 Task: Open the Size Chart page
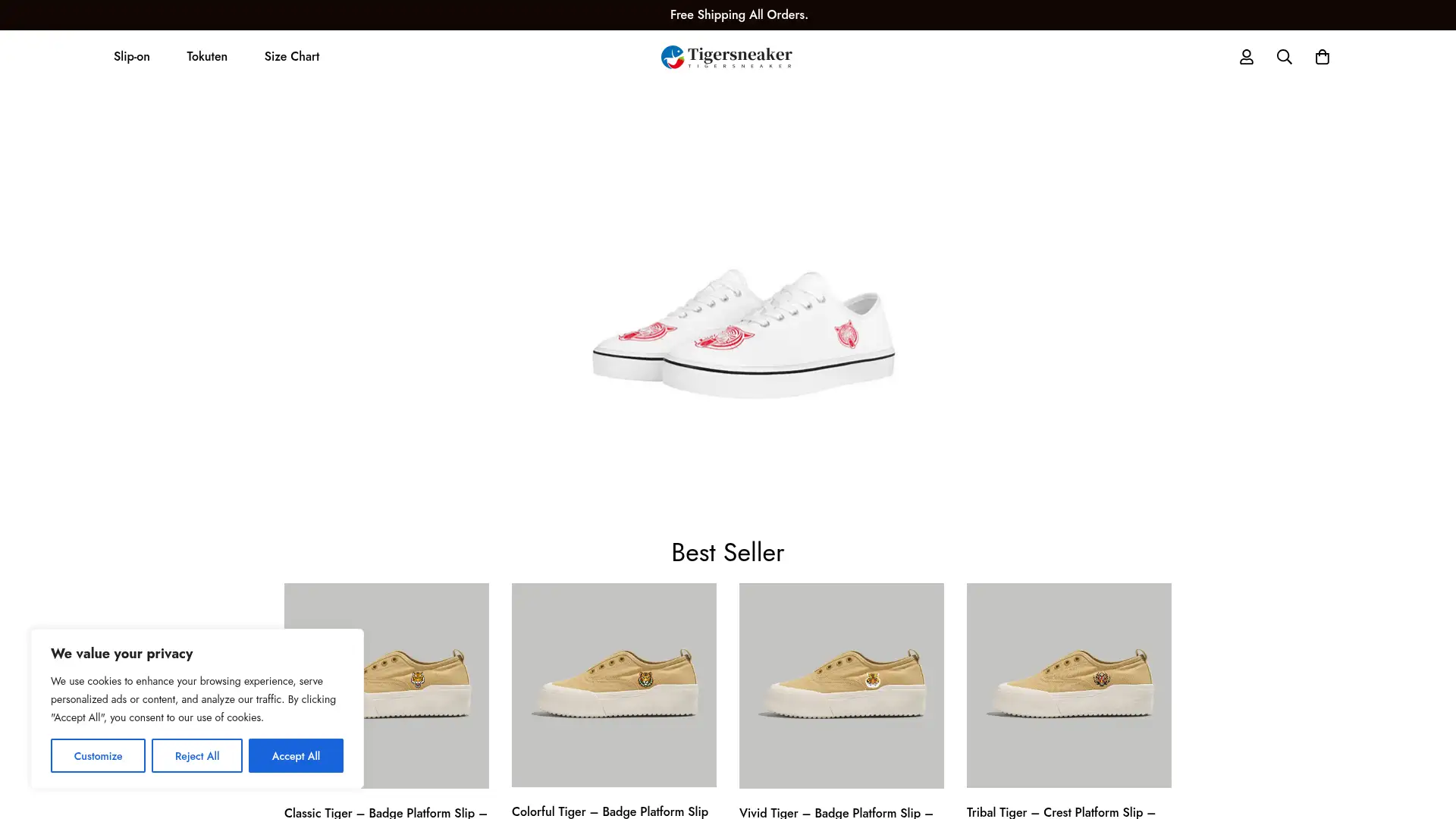[x=291, y=56]
